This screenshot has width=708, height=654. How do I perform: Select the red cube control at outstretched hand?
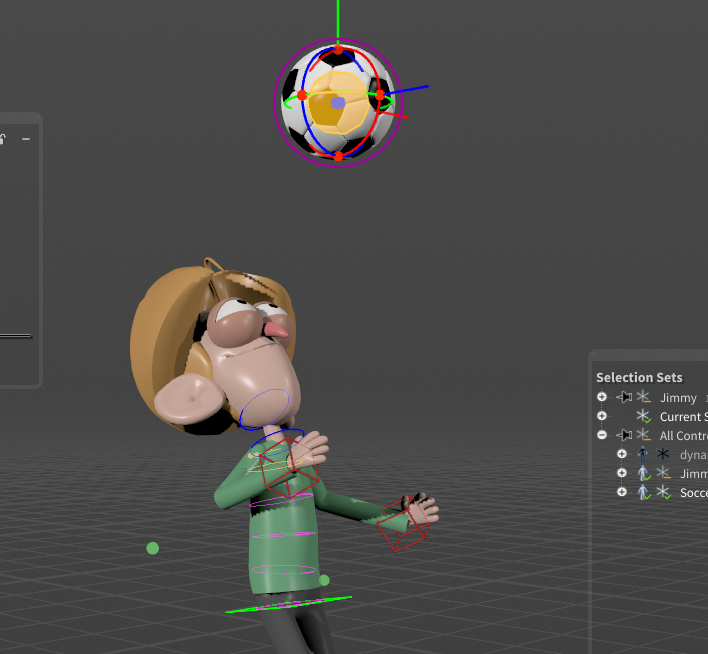point(403,525)
